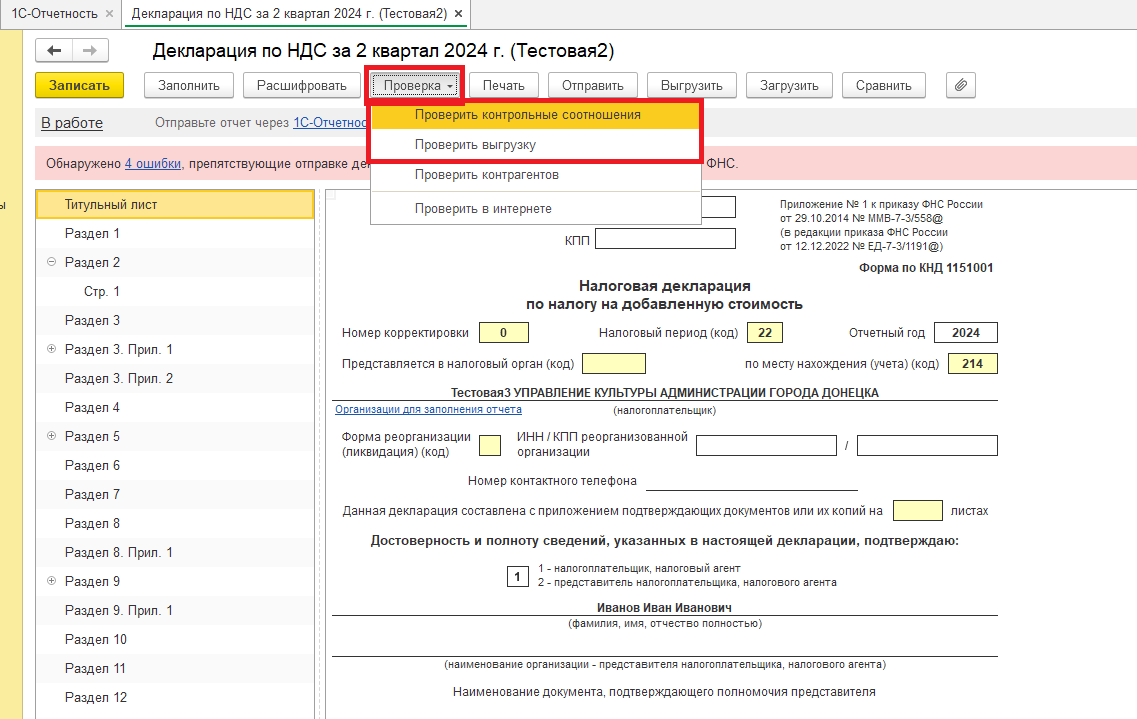Click the Загрузить button
This screenshot has height=719, width=1137.
pos(789,86)
